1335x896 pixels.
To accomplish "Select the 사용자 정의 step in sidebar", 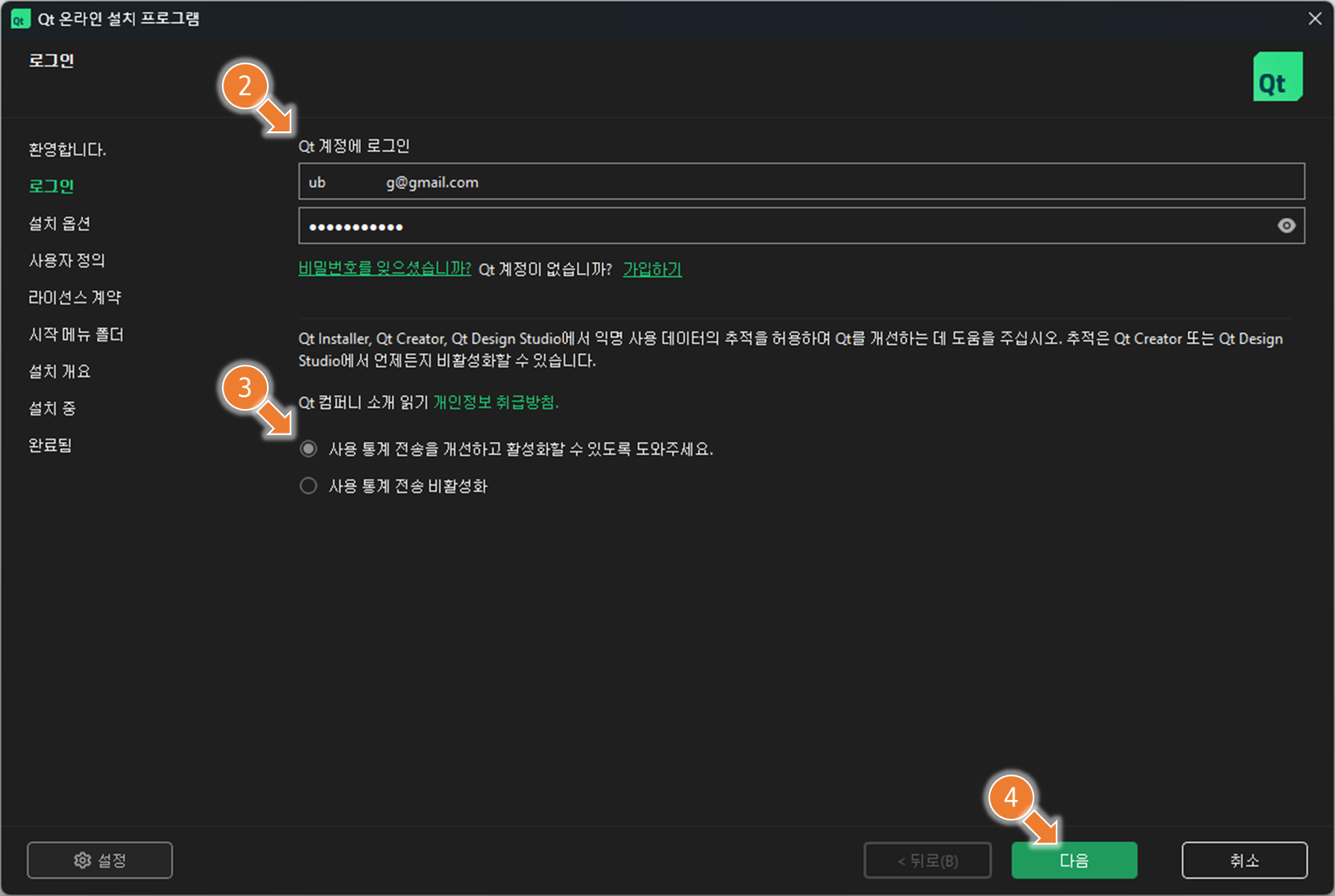I will pos(67,260).
